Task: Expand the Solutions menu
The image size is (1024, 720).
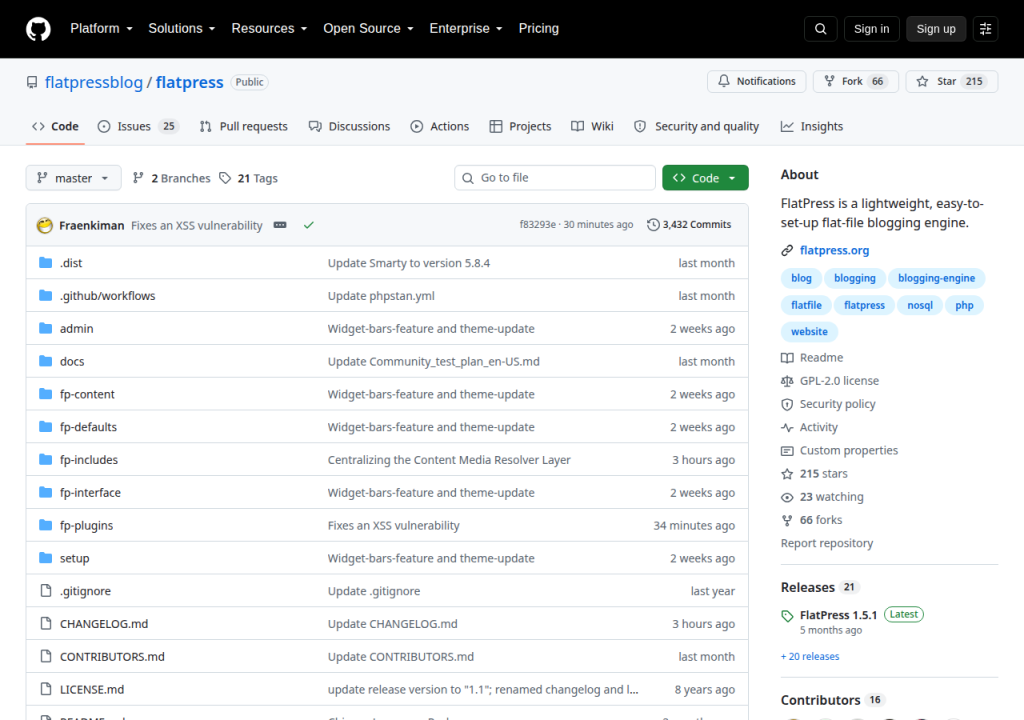Action: 182,29
